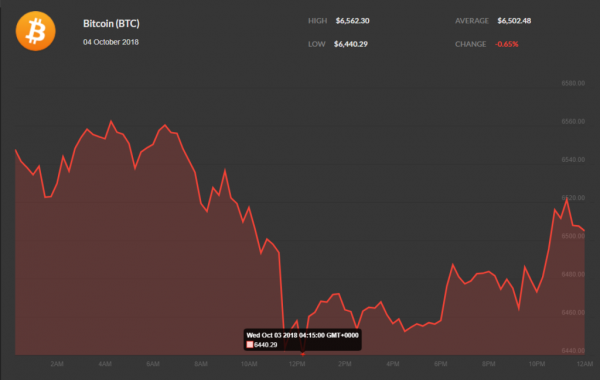Click the 6460.00 price axis label
This screenshot has width=600, height=380.
click(x=573, y=312)
